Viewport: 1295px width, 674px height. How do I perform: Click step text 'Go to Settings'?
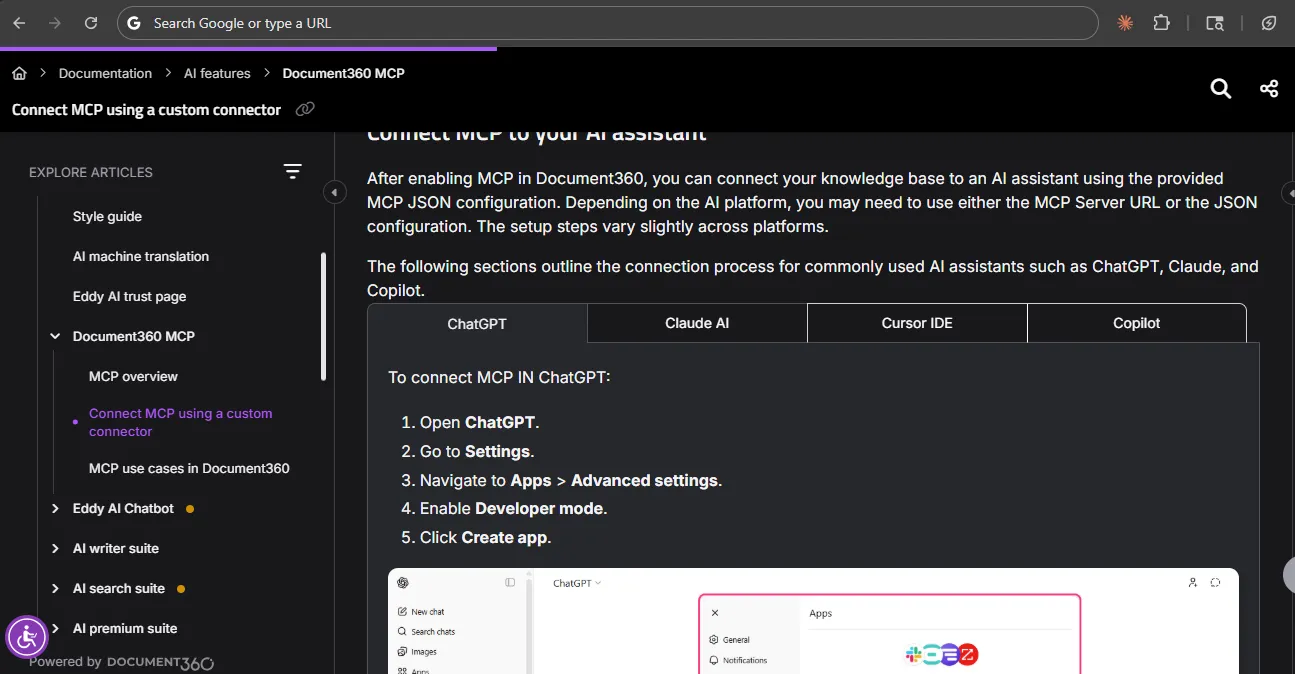[477, 451]
